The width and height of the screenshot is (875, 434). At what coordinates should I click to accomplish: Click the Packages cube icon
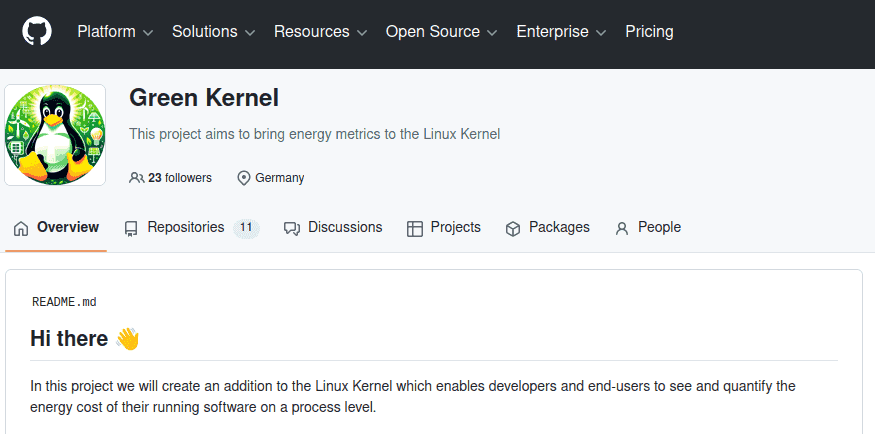click(x=512, y=229)
